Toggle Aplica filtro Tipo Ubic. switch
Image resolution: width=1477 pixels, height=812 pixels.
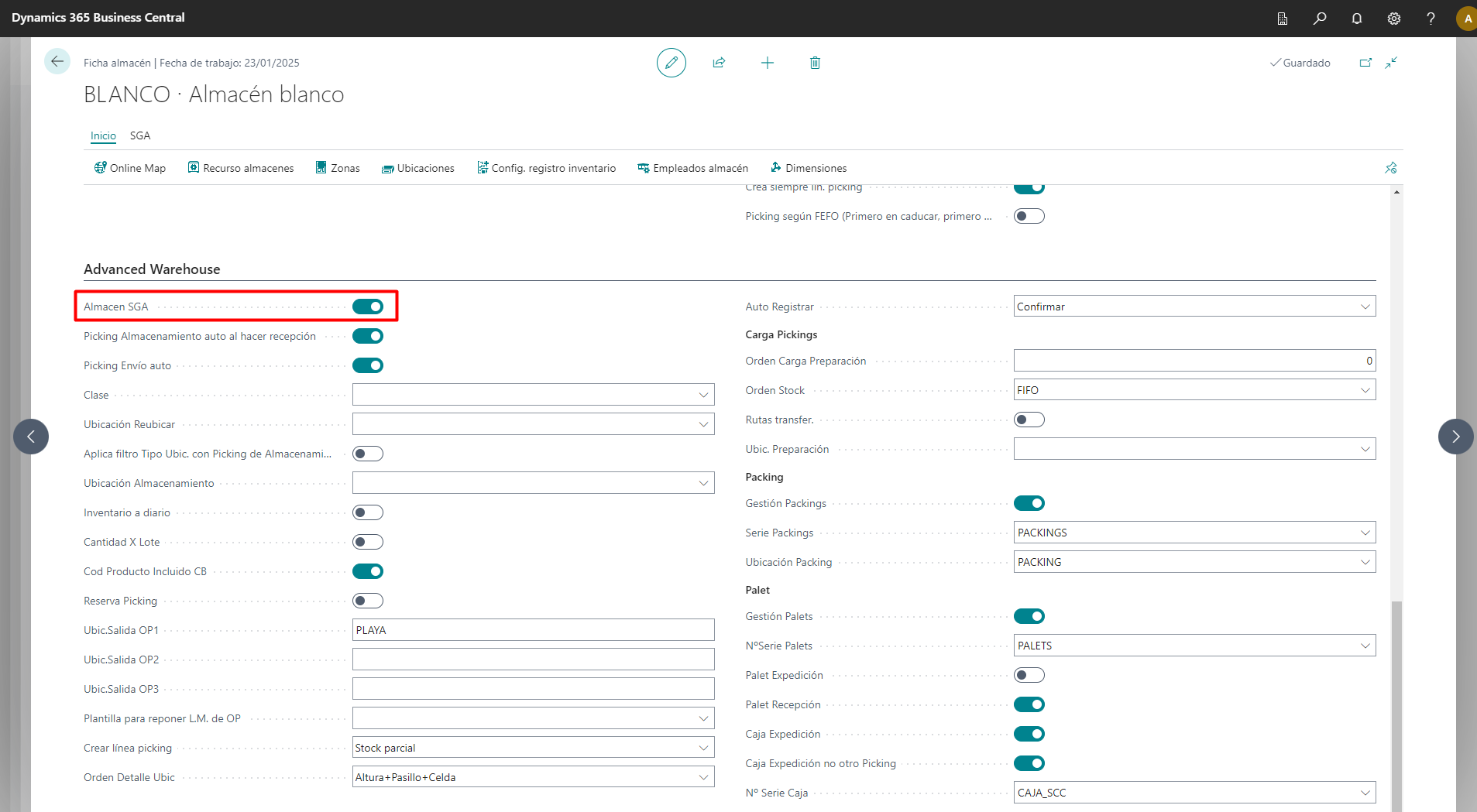(x=368, y=454)
